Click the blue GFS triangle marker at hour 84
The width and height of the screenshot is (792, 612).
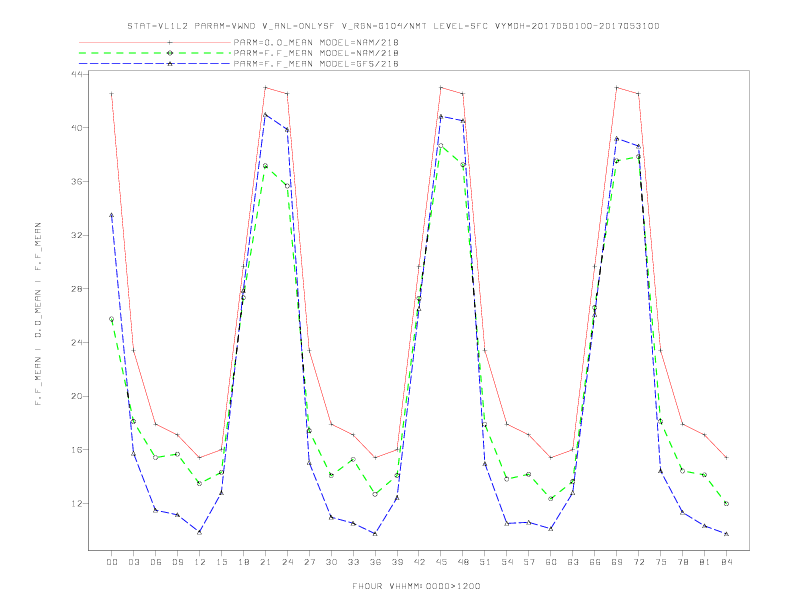tap(726, 534)
